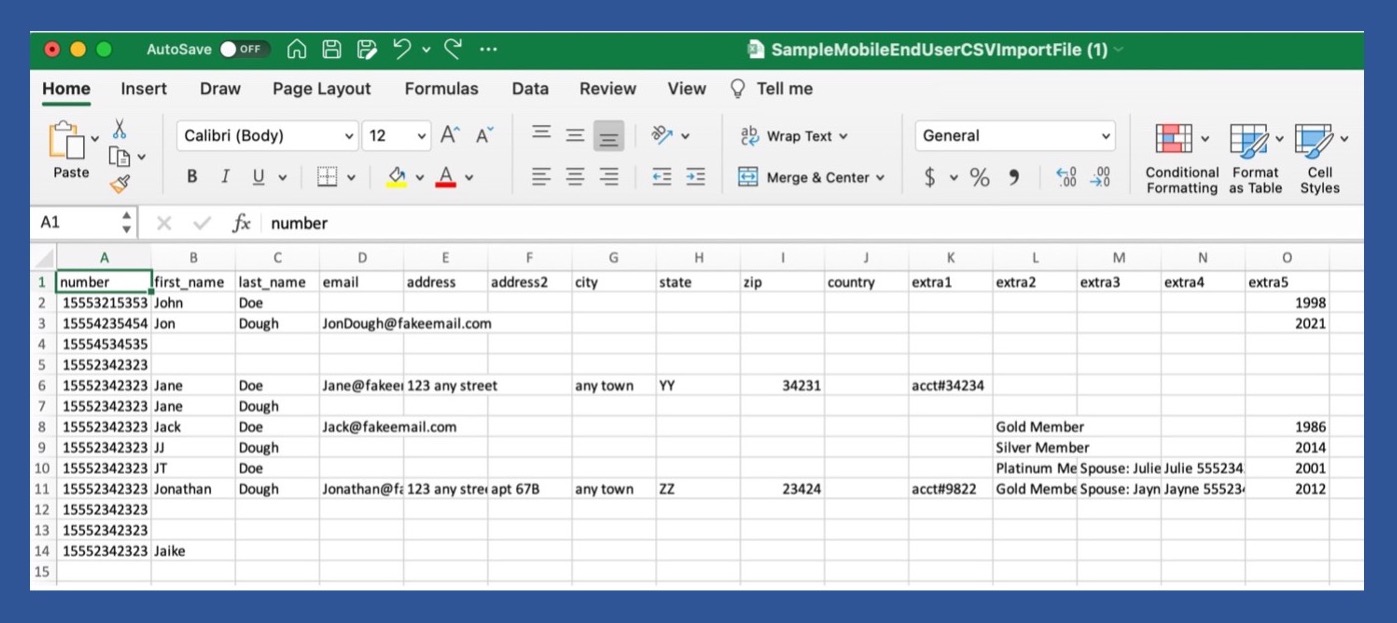Viewport: 1397px width, 623px height.
Task: Undo the last action
Action: pos(402,48)
